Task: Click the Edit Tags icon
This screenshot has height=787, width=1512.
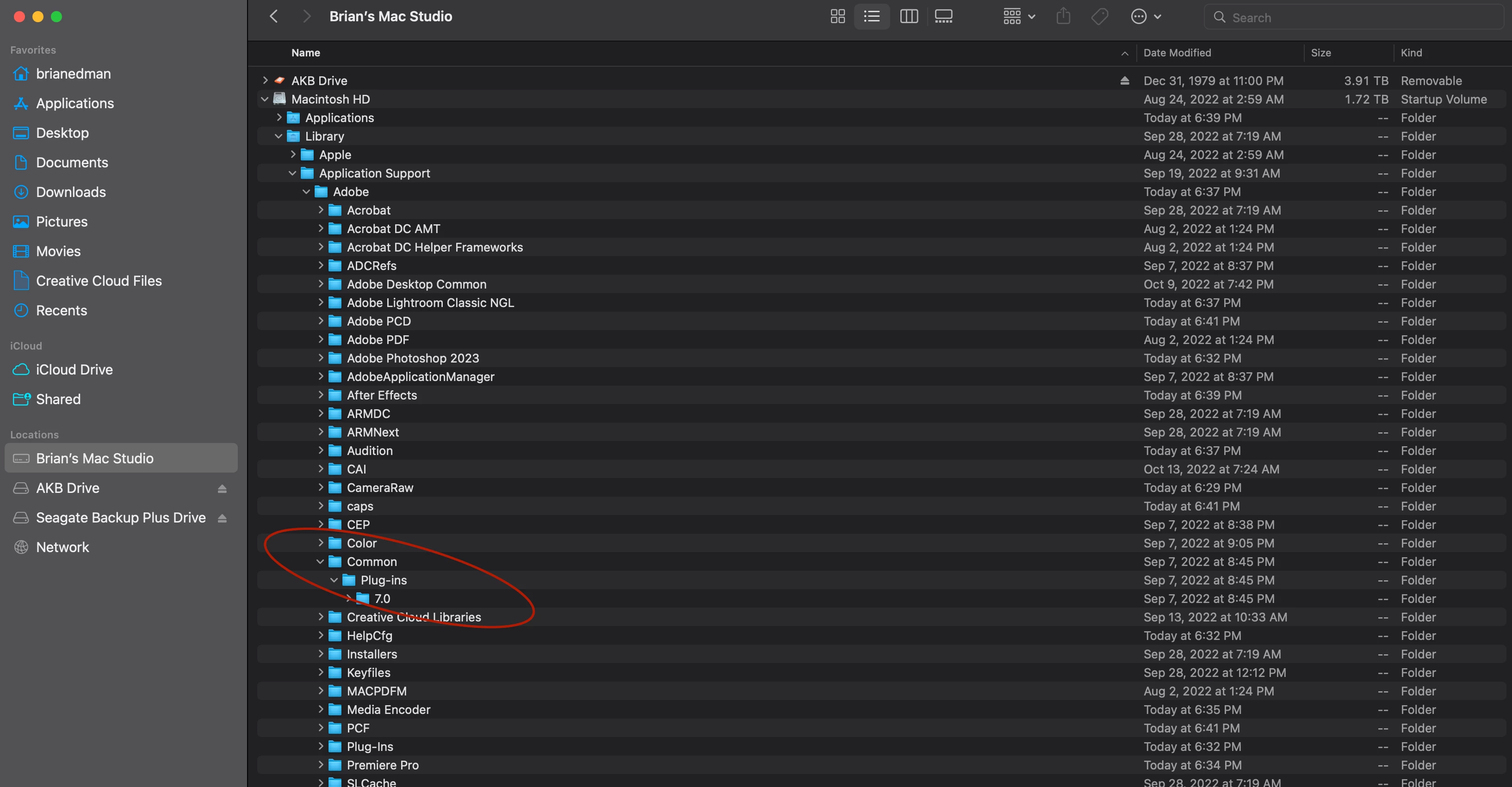Action: pos(1099,17)
